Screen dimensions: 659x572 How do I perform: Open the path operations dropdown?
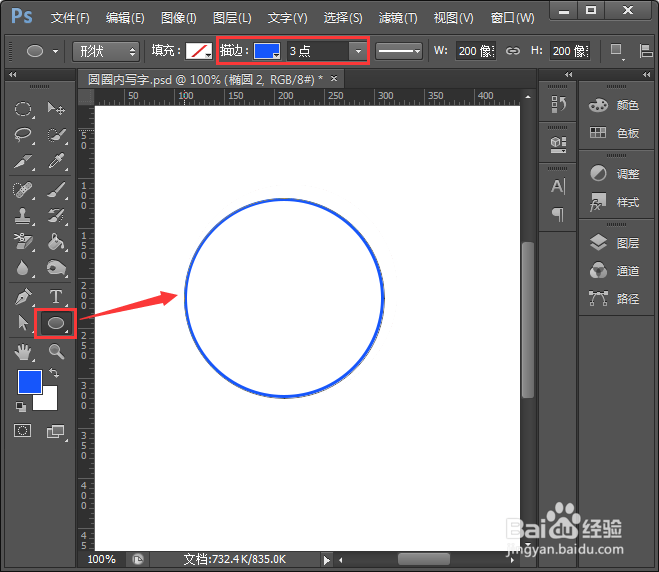617,51
